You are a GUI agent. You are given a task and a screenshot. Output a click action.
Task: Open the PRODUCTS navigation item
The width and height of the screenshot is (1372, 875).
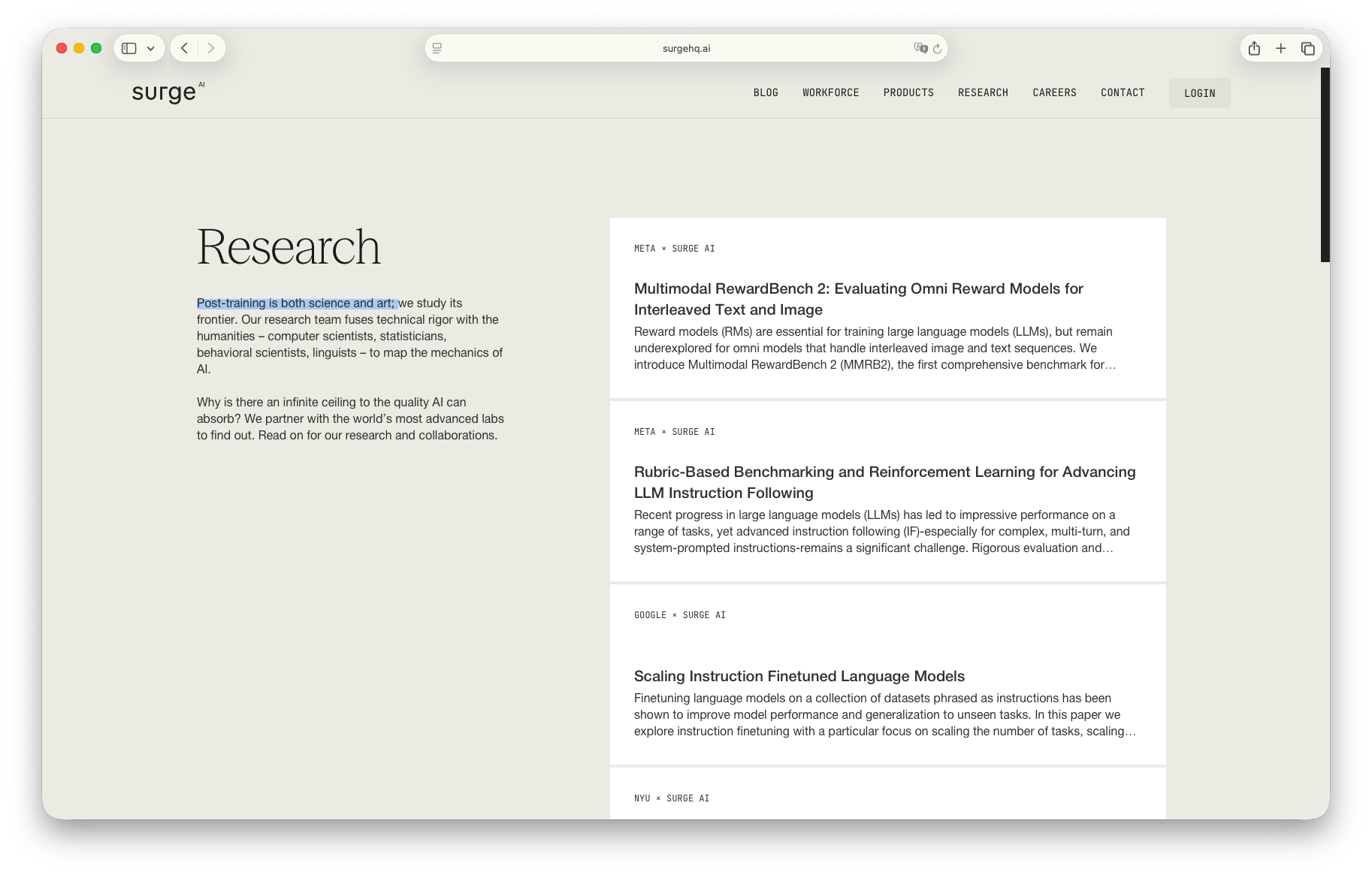908,92
